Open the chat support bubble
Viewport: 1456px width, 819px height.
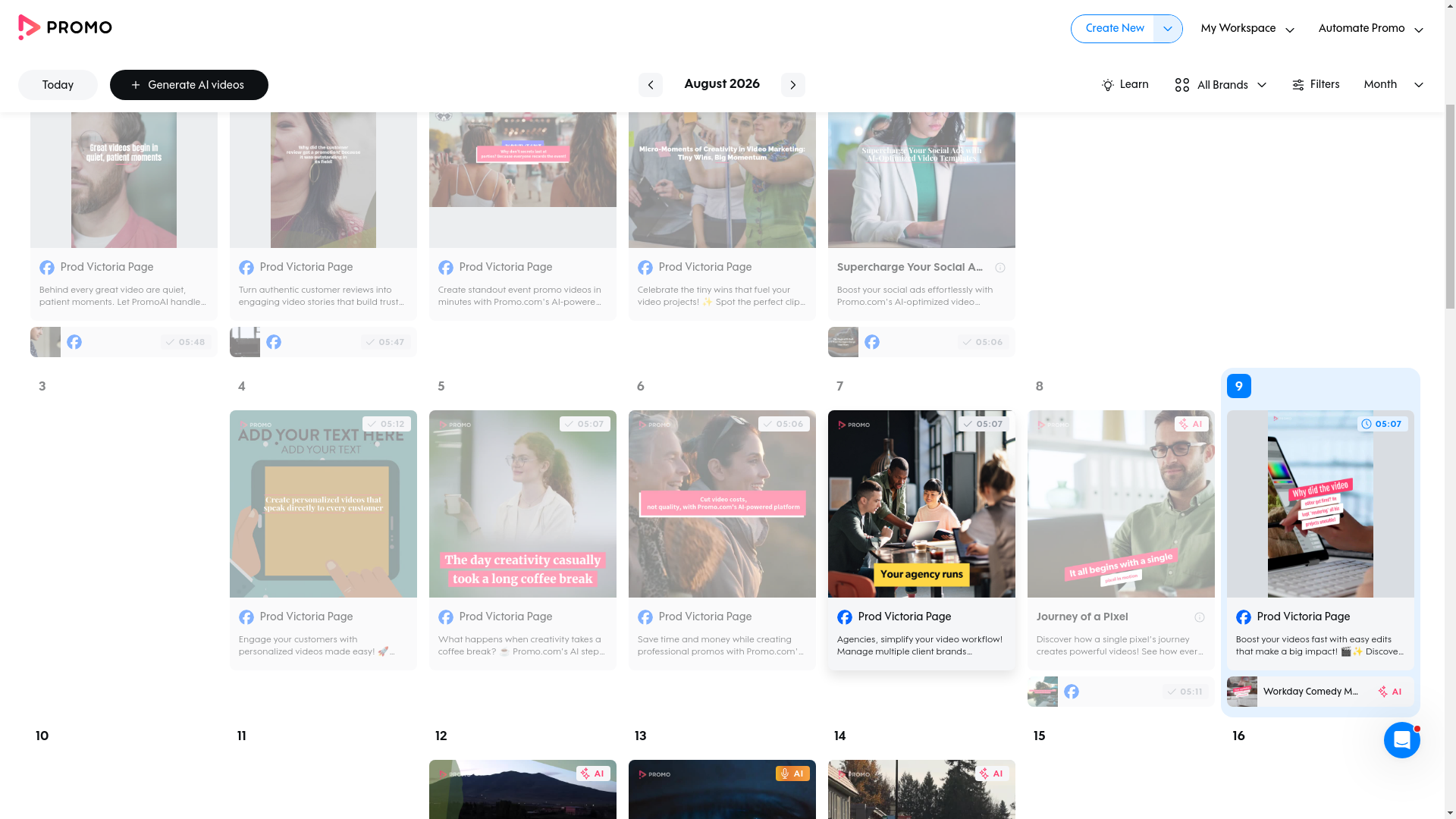click(1401, 739)
